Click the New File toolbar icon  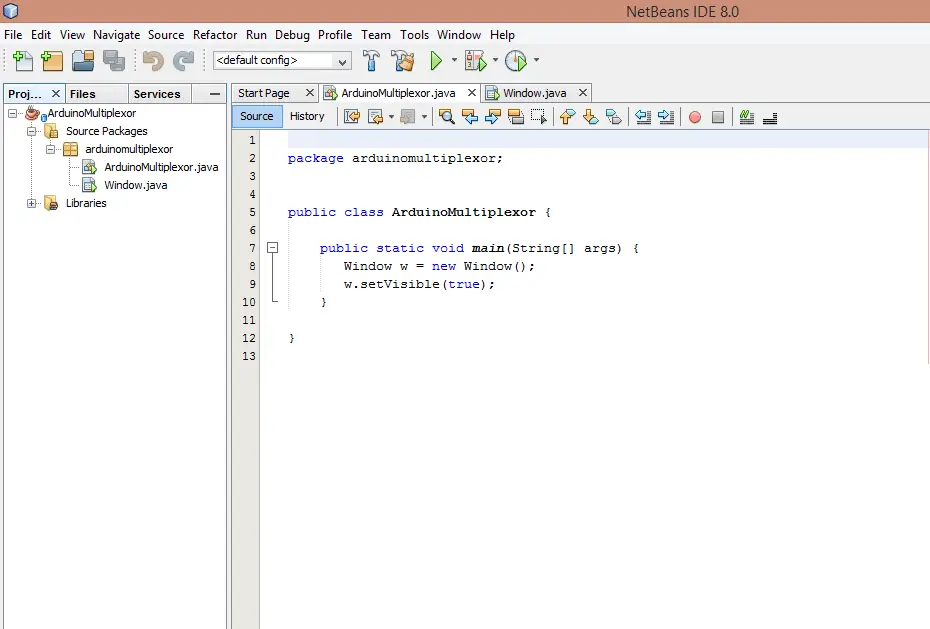[x=22, y=61]
